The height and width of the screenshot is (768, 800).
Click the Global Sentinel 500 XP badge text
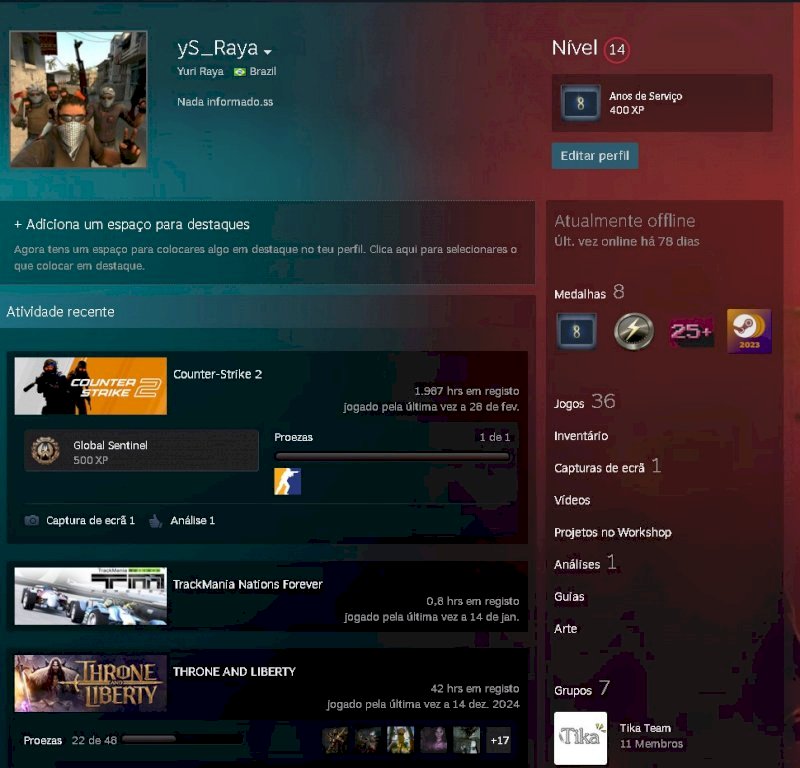pos(110,452)
